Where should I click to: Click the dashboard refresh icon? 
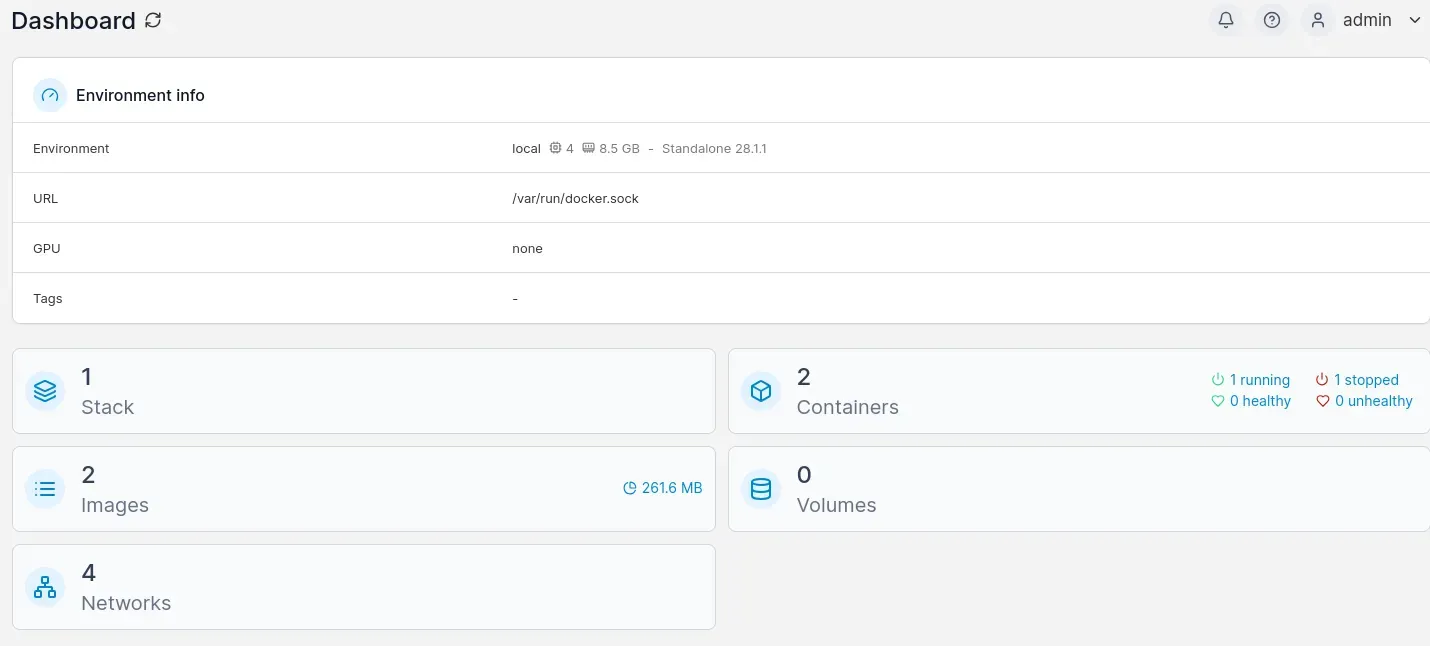click(153, 20)
